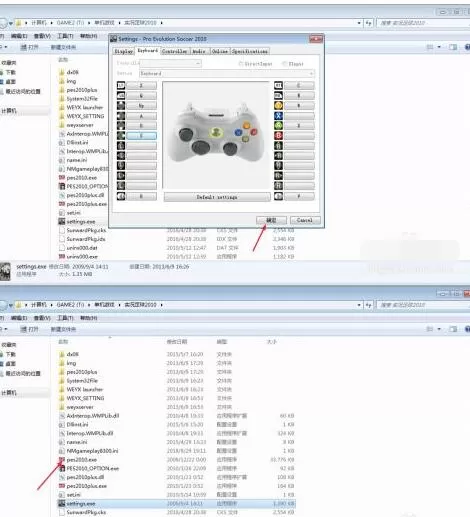This screenshot has height=517, width=470.
Task: Select the XInput radio button
Action: tap(284, 64)
